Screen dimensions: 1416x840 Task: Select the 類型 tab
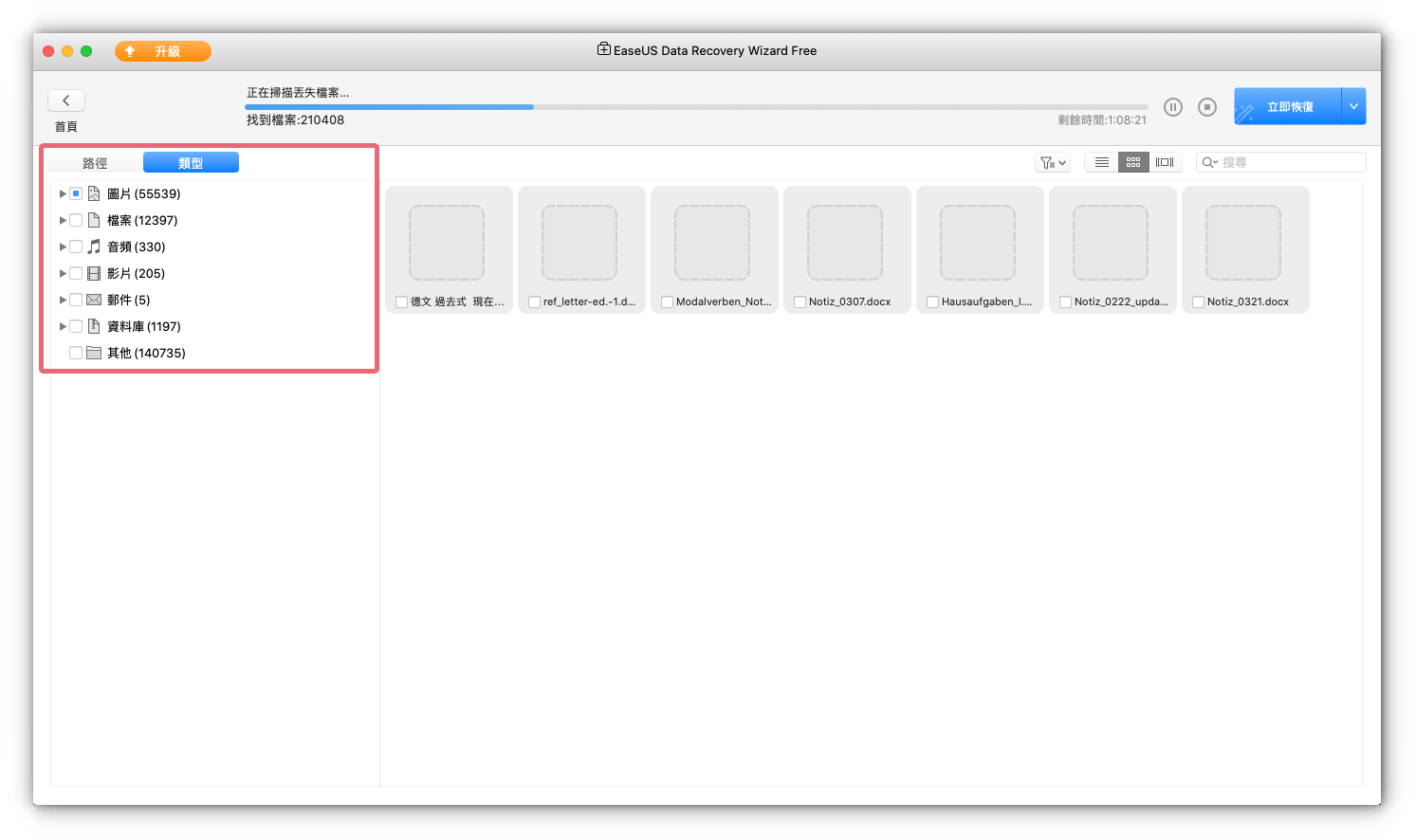191,163
